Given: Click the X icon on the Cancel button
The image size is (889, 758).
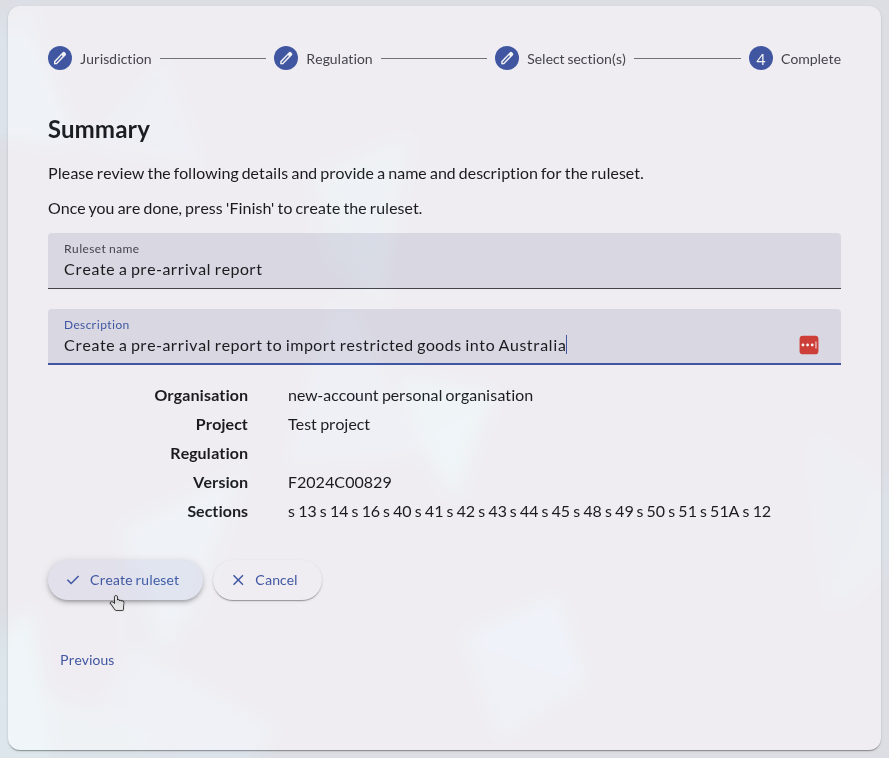Looking at the screenshot, I should (238, 580).
